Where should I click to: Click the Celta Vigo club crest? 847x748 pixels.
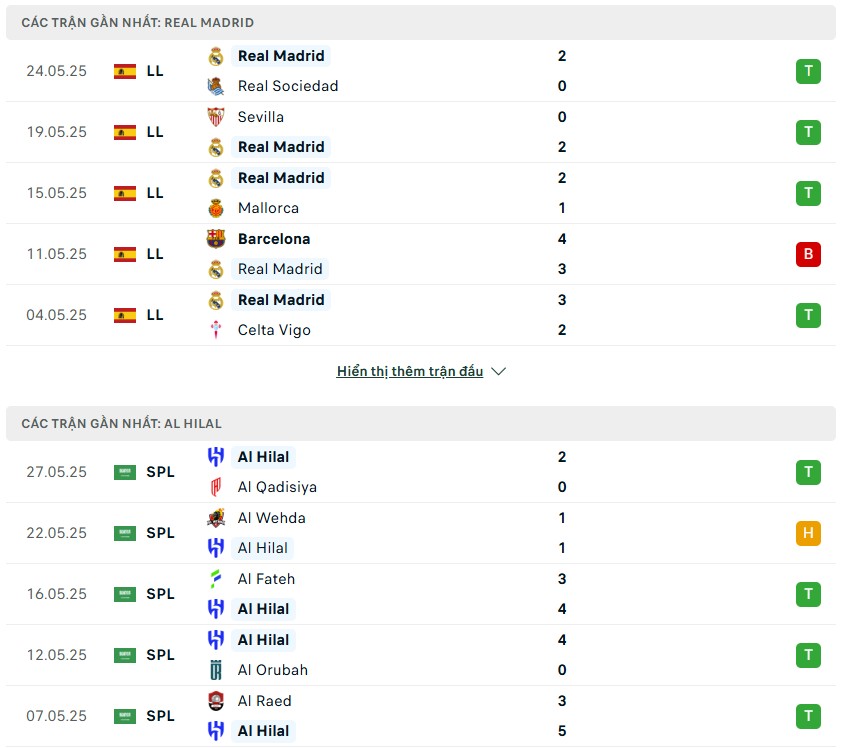pyautogui.click(x=216, y=330)
